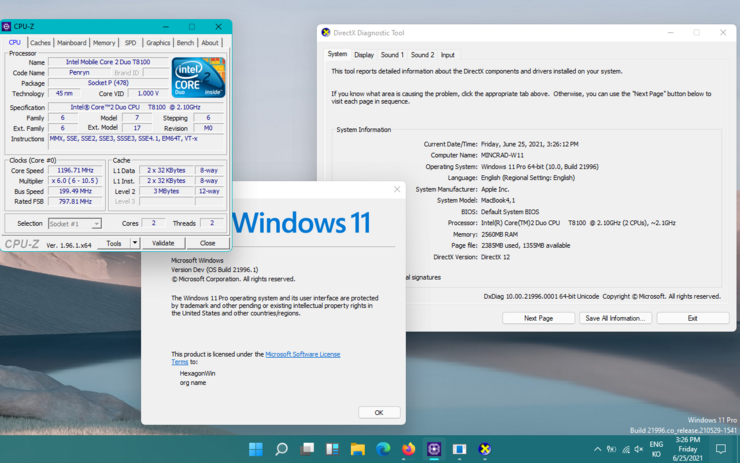Click the DirectX Diagnostic taskbar icon
The image size is (740, 463).
coord(485,449)
